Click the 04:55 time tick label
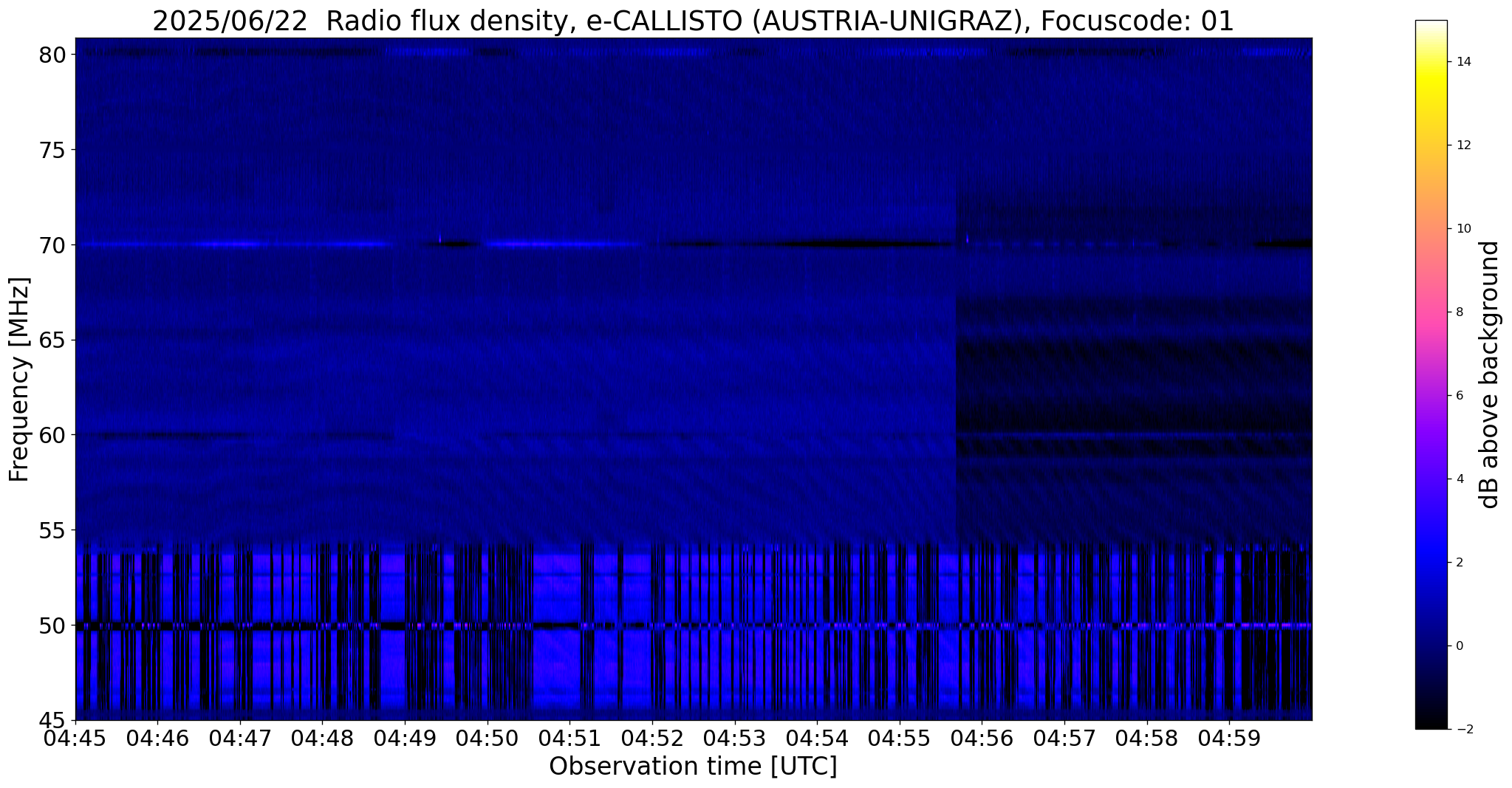 (x=900, y=739)
